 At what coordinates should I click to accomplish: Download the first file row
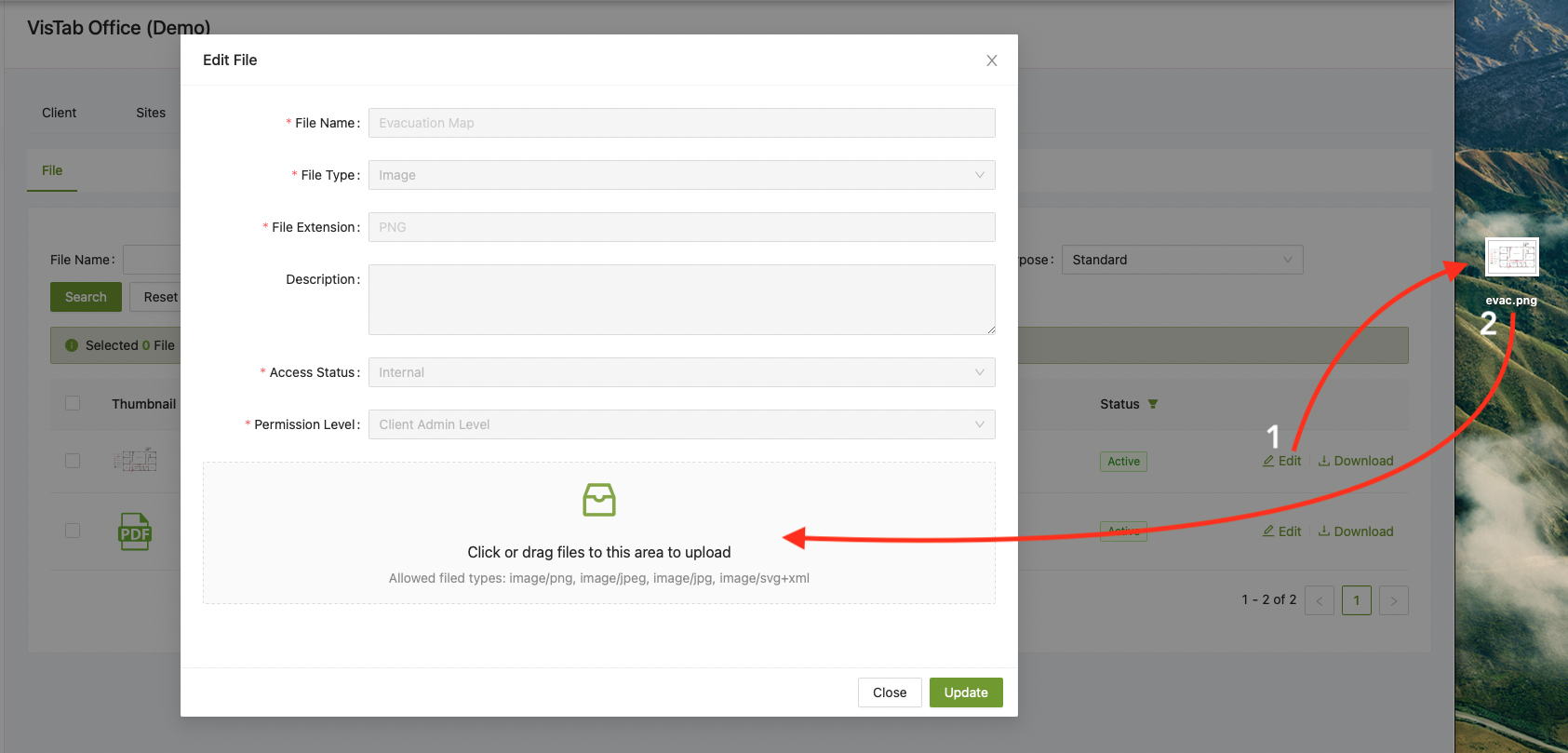point(1356,461)
